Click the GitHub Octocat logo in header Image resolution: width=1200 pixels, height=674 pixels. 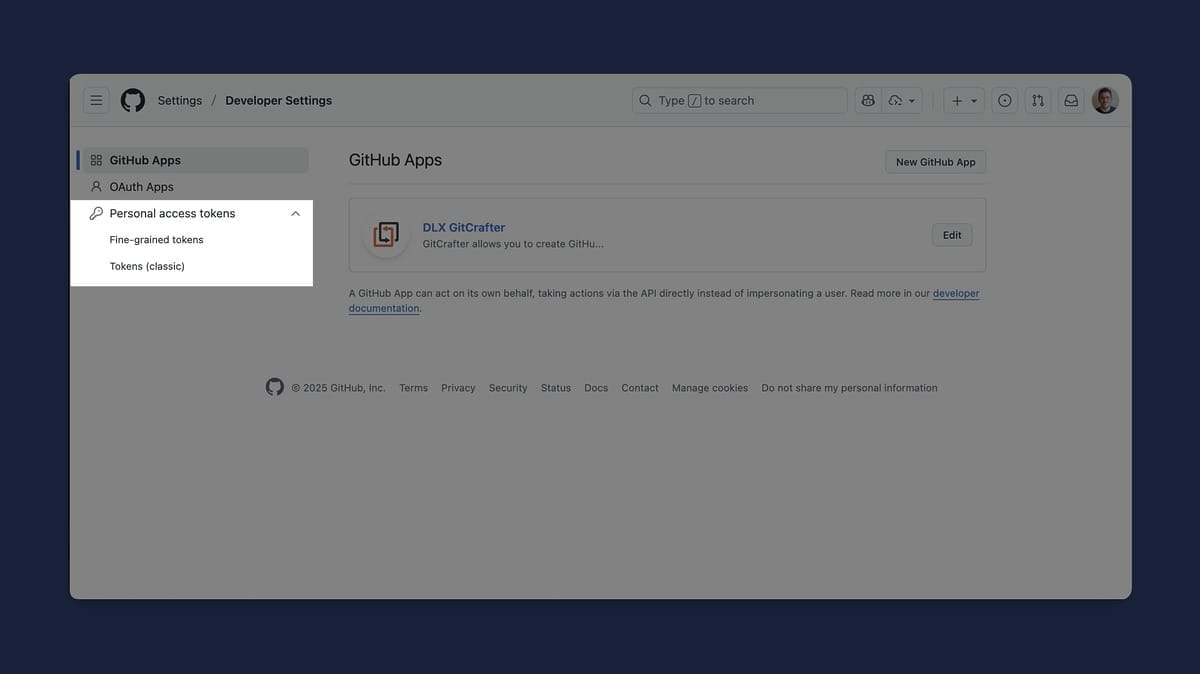coord(133,100)
